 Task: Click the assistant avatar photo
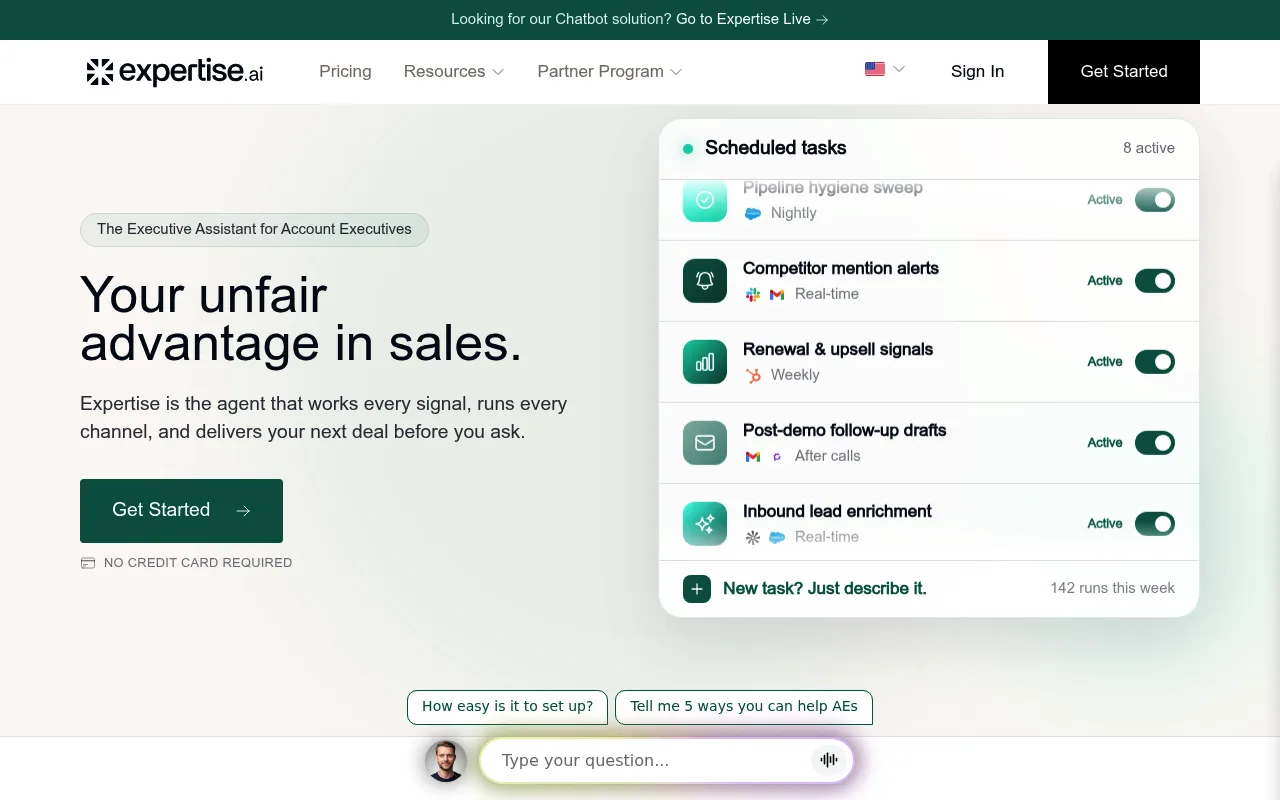point(446,761)
